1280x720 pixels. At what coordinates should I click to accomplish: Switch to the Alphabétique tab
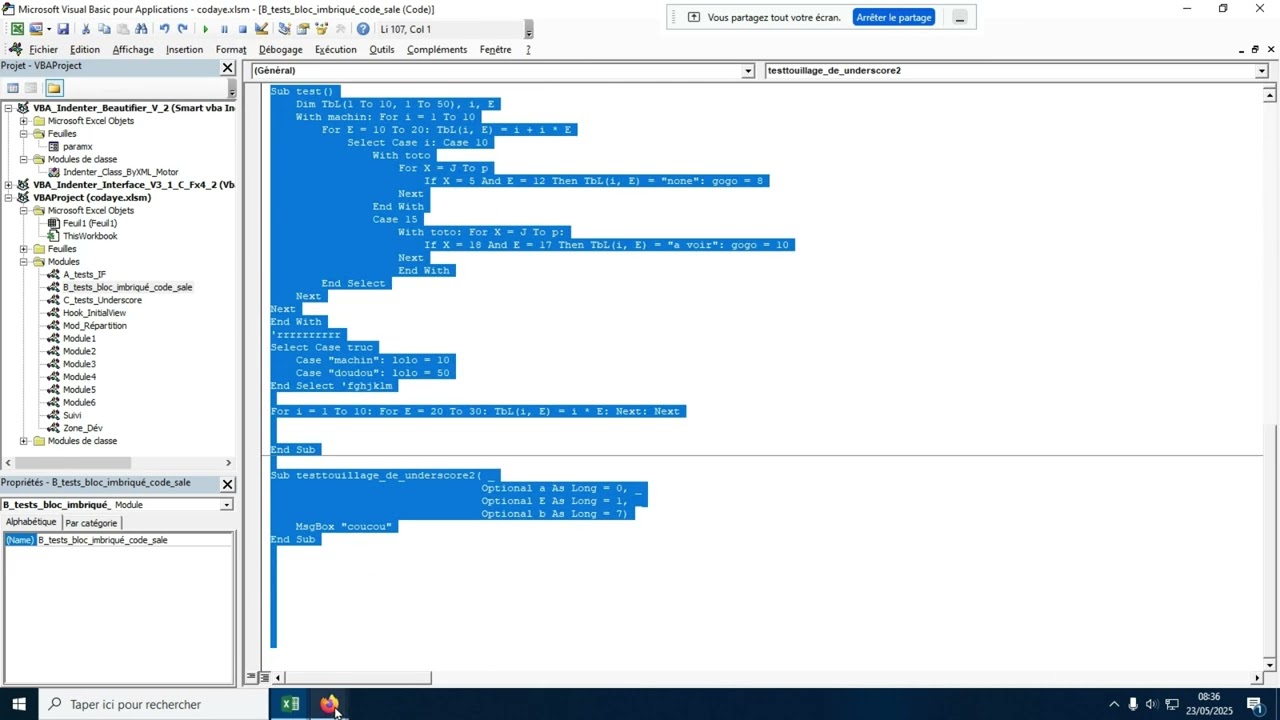[x=31, y=522]
